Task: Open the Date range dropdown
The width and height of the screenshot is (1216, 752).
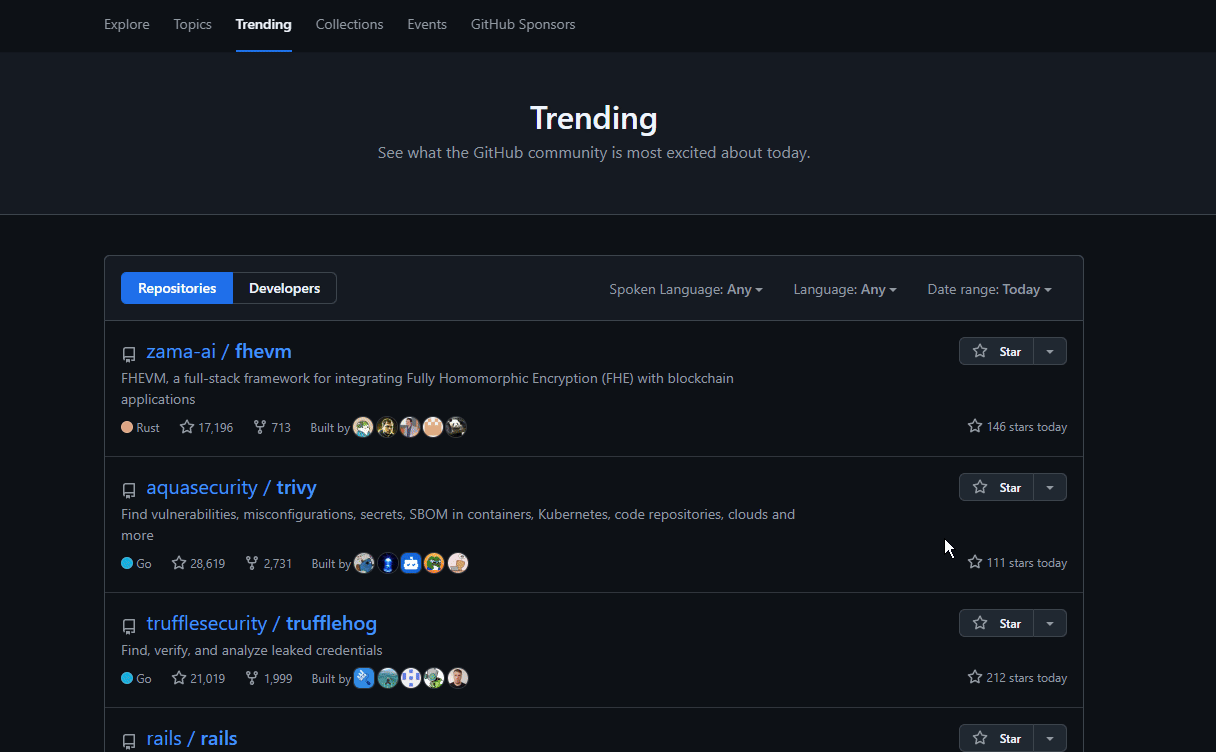Action: tap(990, 289)
